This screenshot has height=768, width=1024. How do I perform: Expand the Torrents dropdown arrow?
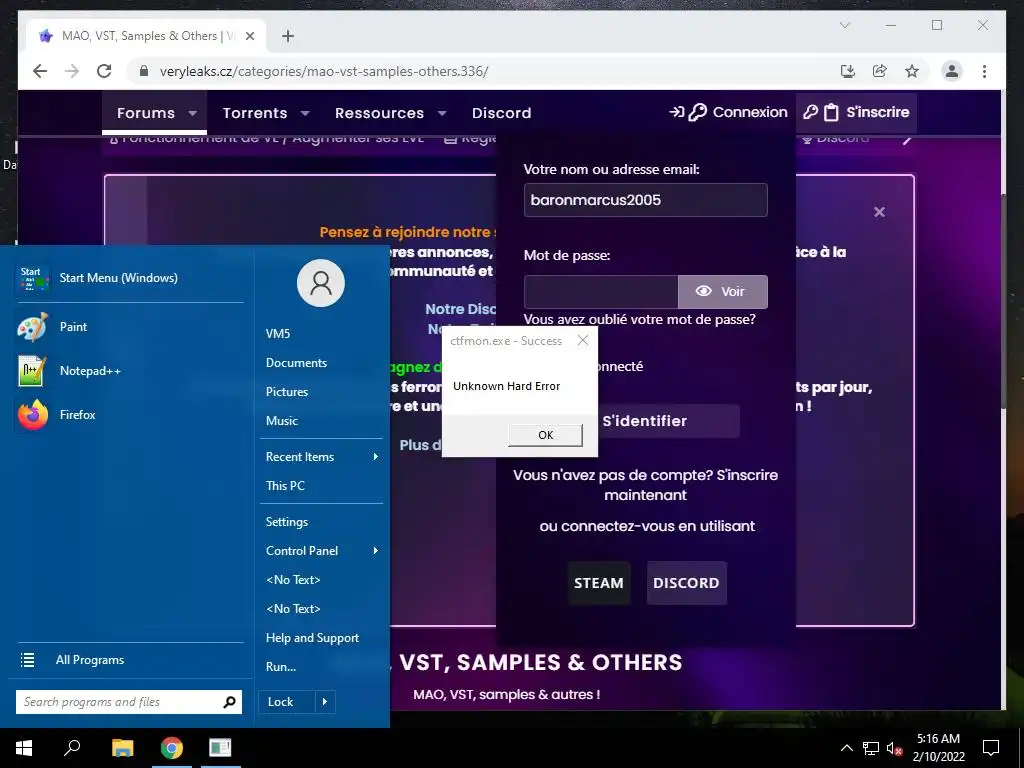pyautogui.click(x=305, y=113)
